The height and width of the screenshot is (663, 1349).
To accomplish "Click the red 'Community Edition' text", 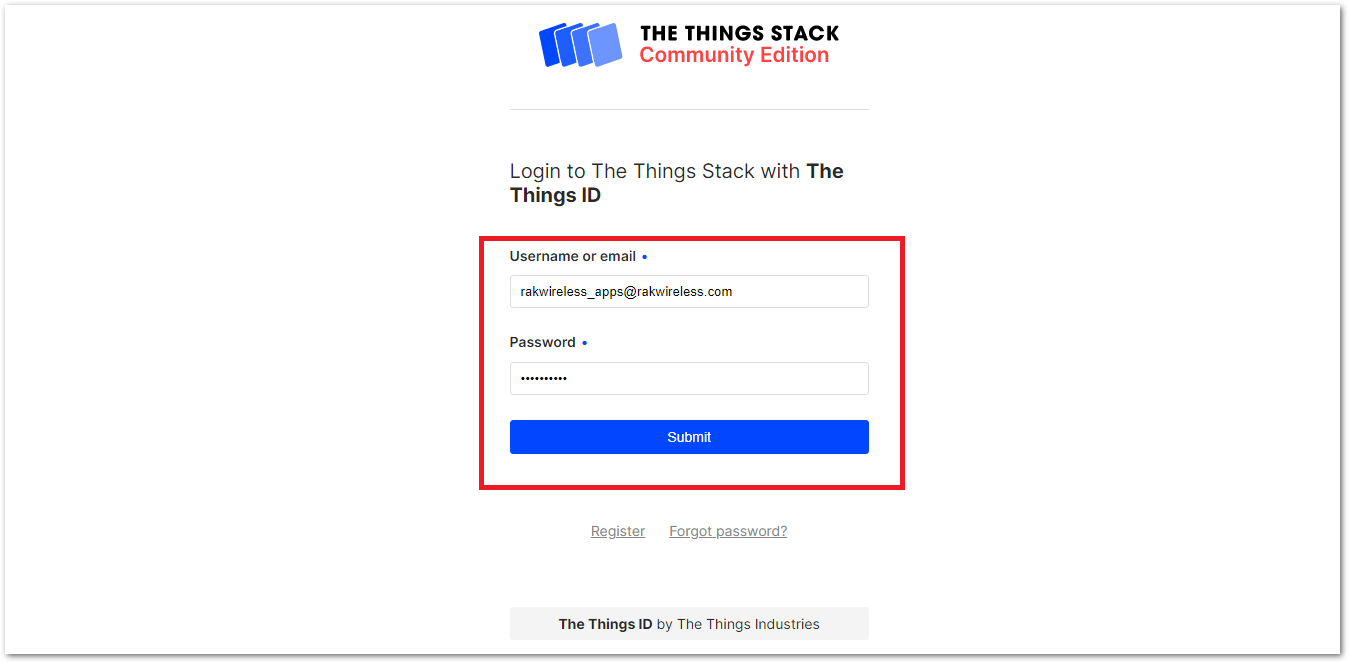I will [734, 56].
